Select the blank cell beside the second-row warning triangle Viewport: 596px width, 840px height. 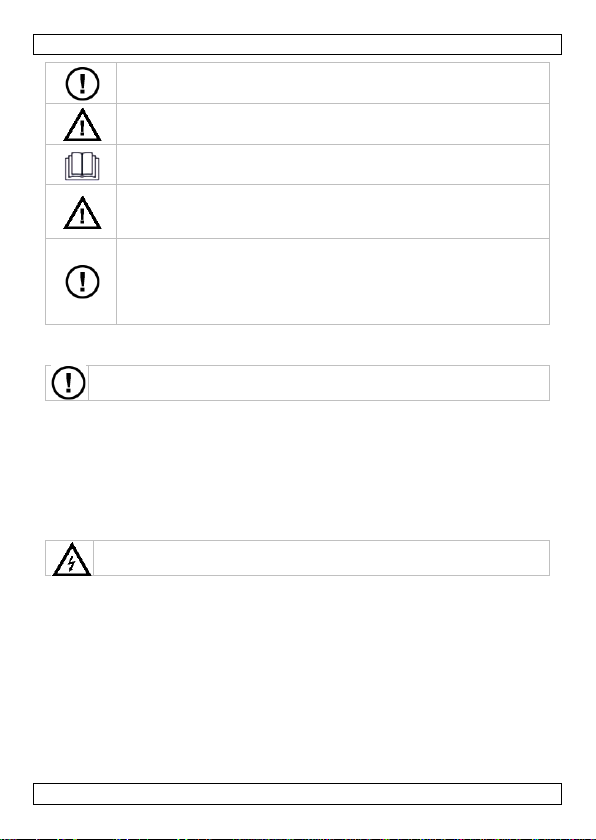(x=333, y=124)
